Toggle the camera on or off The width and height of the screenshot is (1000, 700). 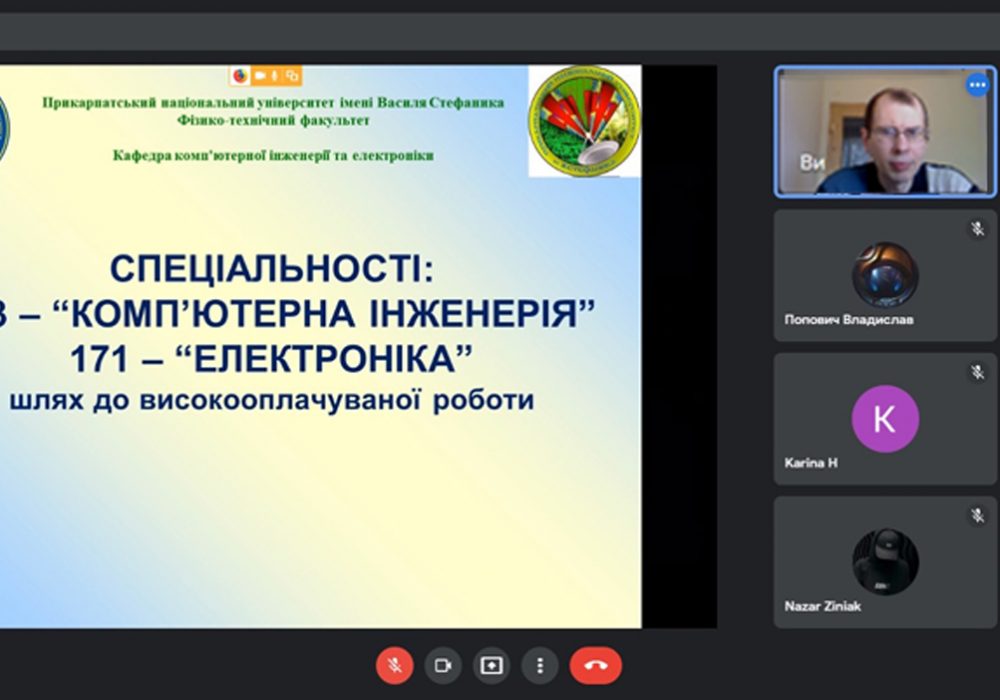coord(443,666)
